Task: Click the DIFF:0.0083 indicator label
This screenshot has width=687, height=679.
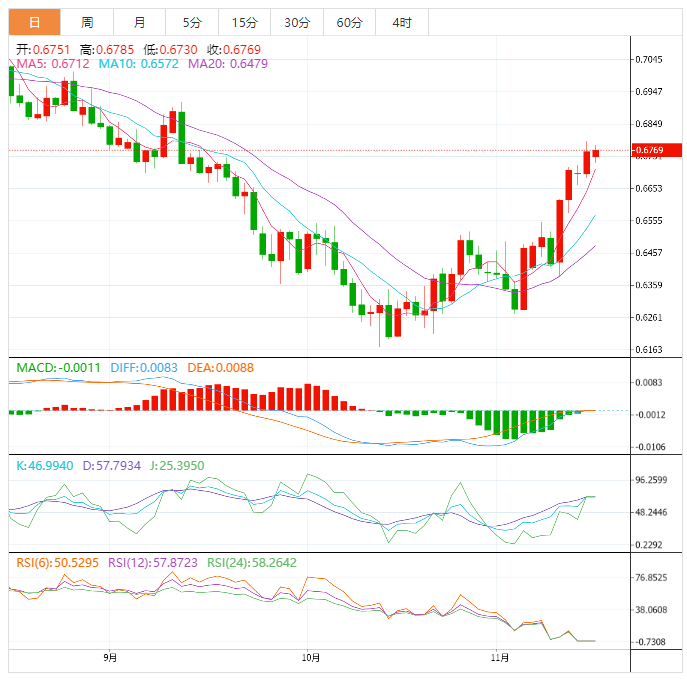Action: [x=144, y=368]
